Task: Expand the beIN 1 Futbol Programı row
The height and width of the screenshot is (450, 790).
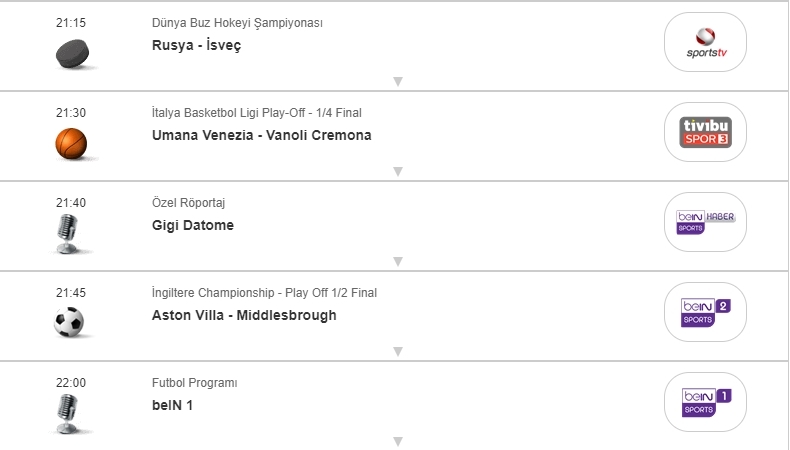Action: (397, 441)
